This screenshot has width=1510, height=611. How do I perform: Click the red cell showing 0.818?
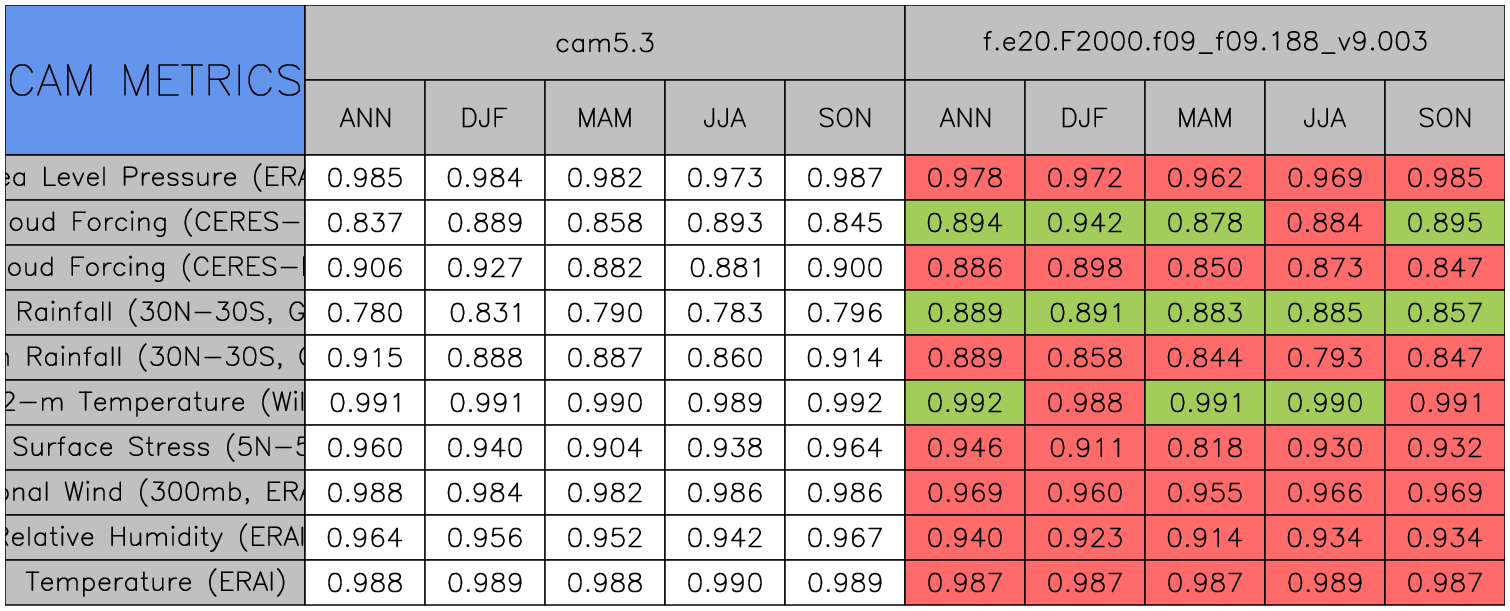point(1205,448)
